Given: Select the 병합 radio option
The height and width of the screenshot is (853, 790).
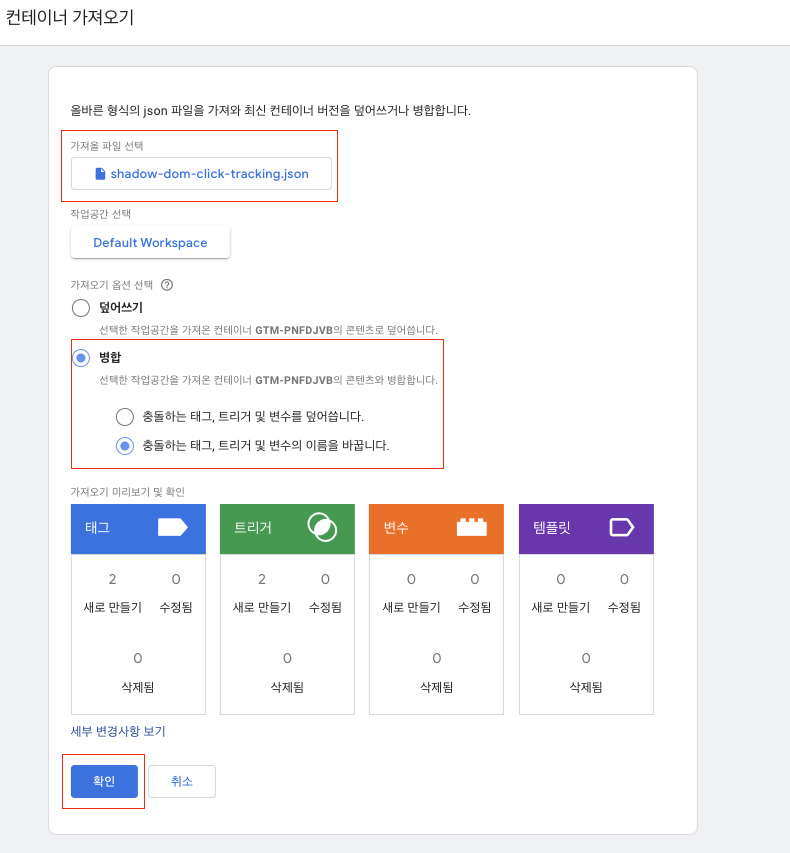Looking at the screenshot, I should [81, 358].
